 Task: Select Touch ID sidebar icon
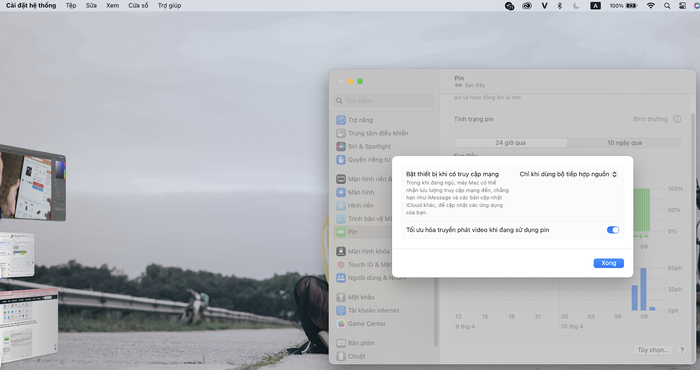pyautogui.click(x=341, y=265)
